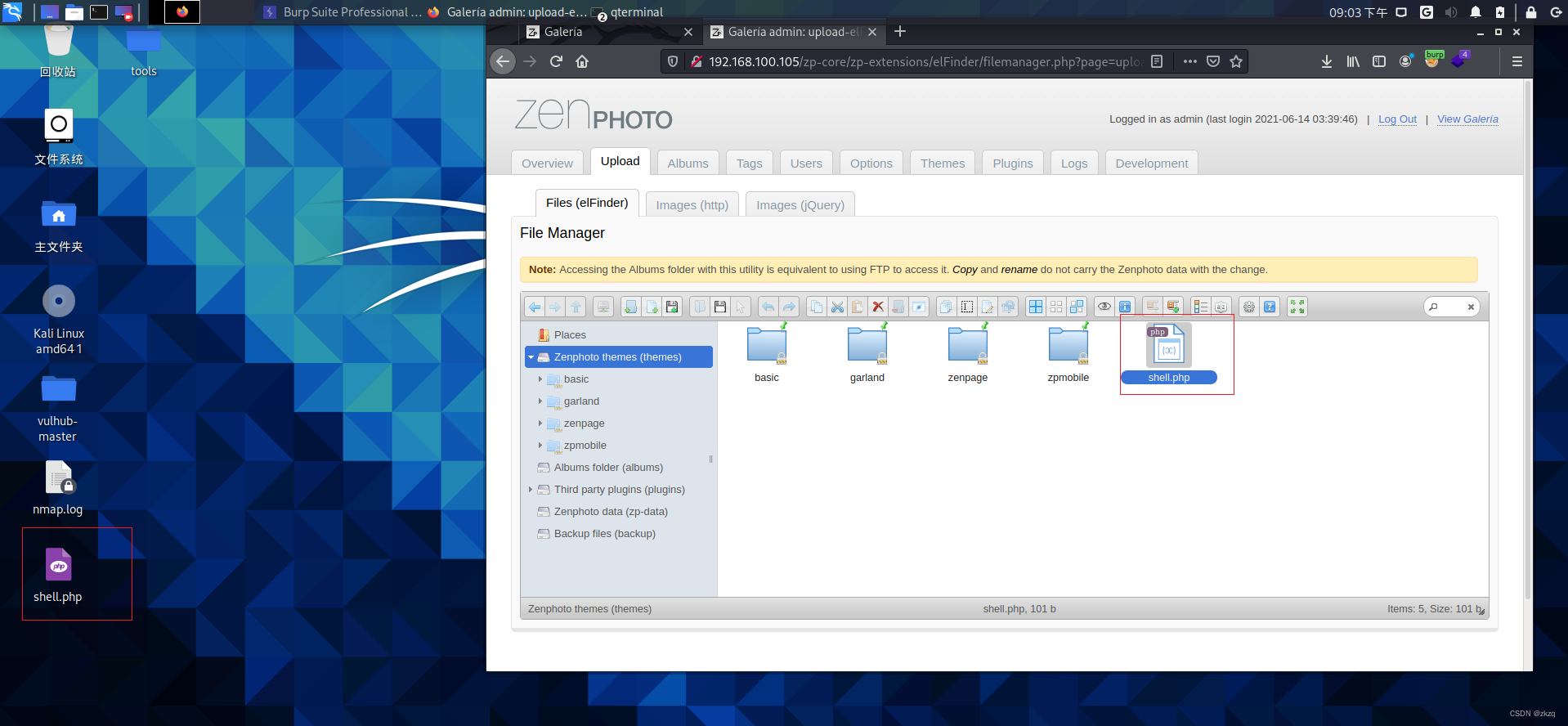
Task: Select shell.php icon on desktop
Action: pyautogui.click(x=58, y=575)
